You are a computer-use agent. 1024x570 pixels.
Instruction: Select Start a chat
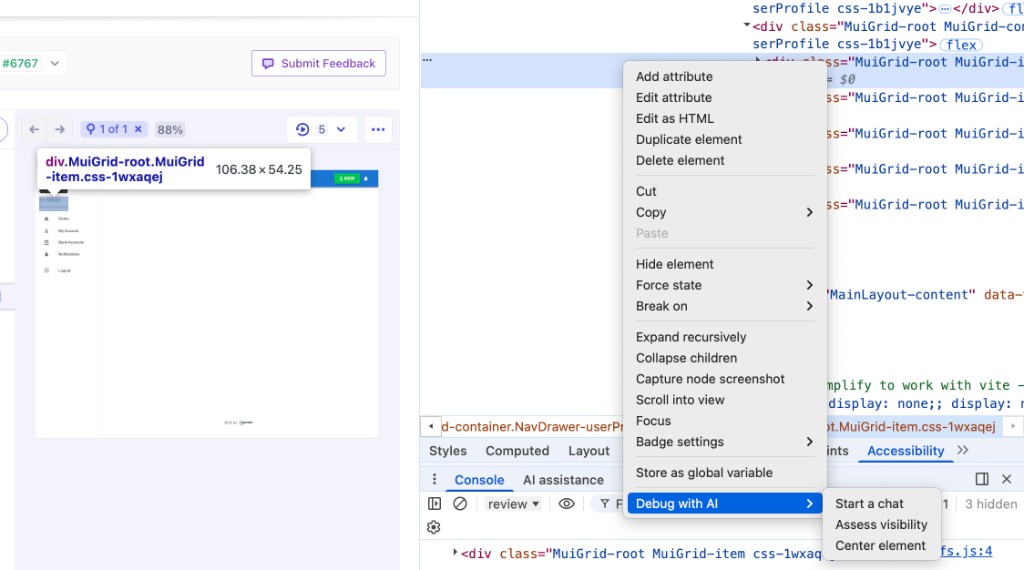click(x=869, y=503)
